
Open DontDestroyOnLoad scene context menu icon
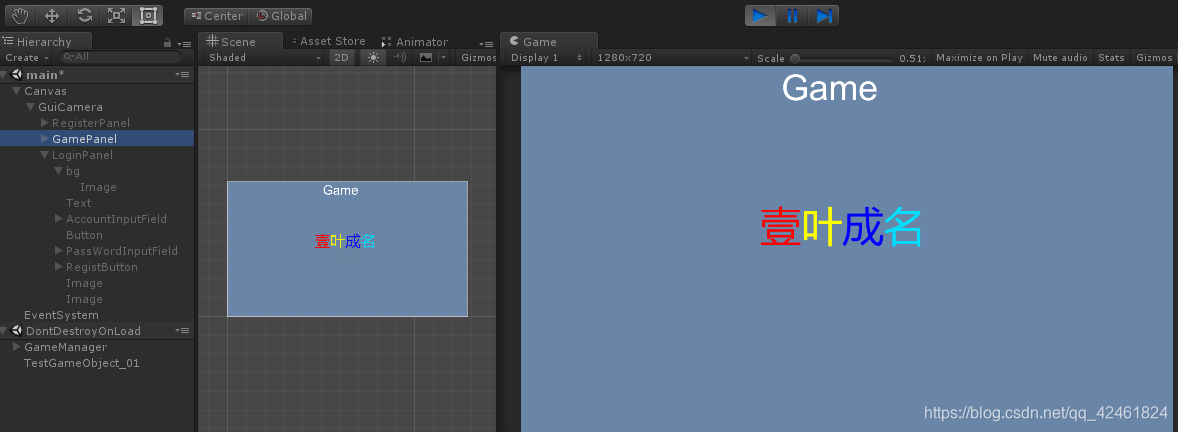click(182, 331)
